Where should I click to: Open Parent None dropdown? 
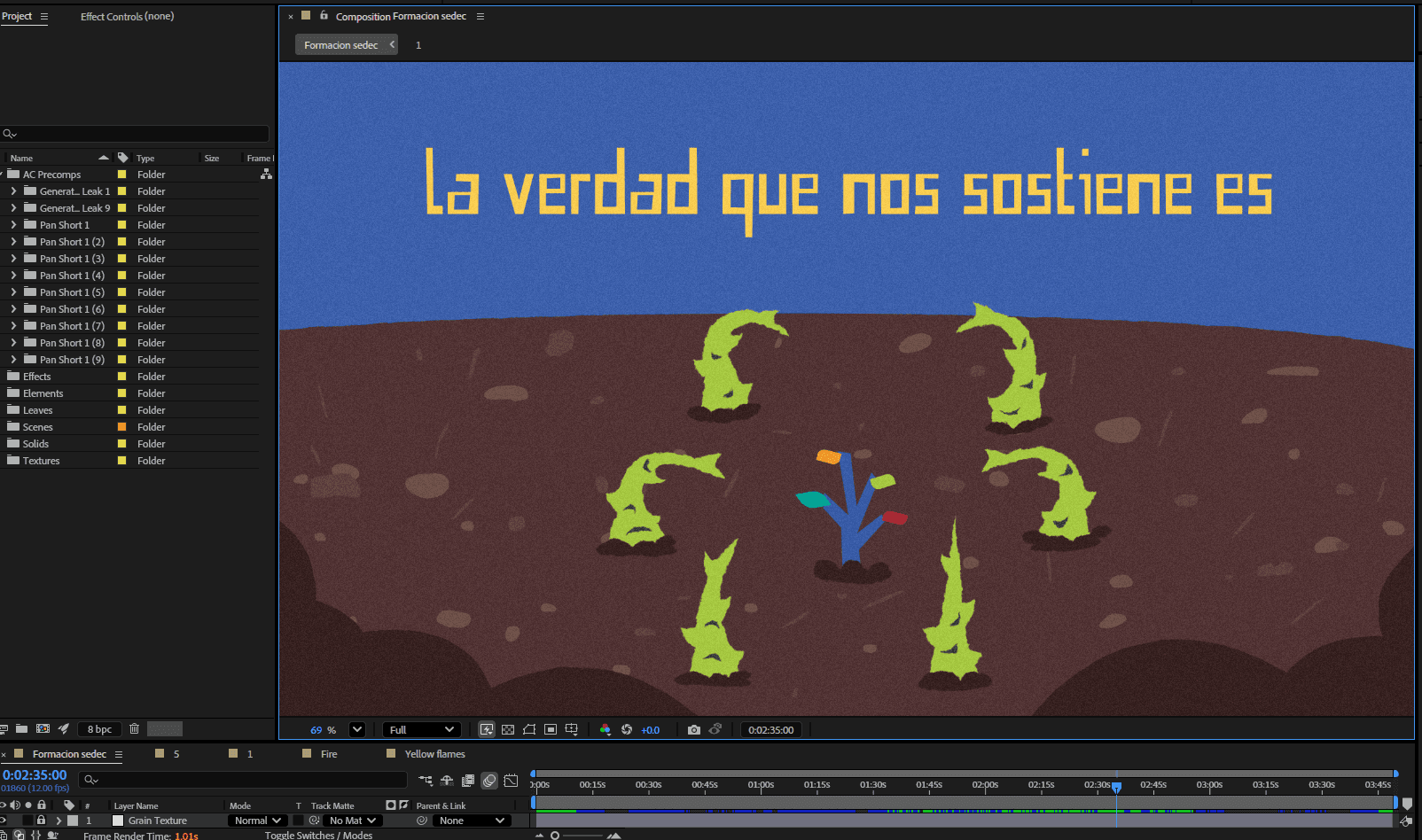[x=473, y=821]
